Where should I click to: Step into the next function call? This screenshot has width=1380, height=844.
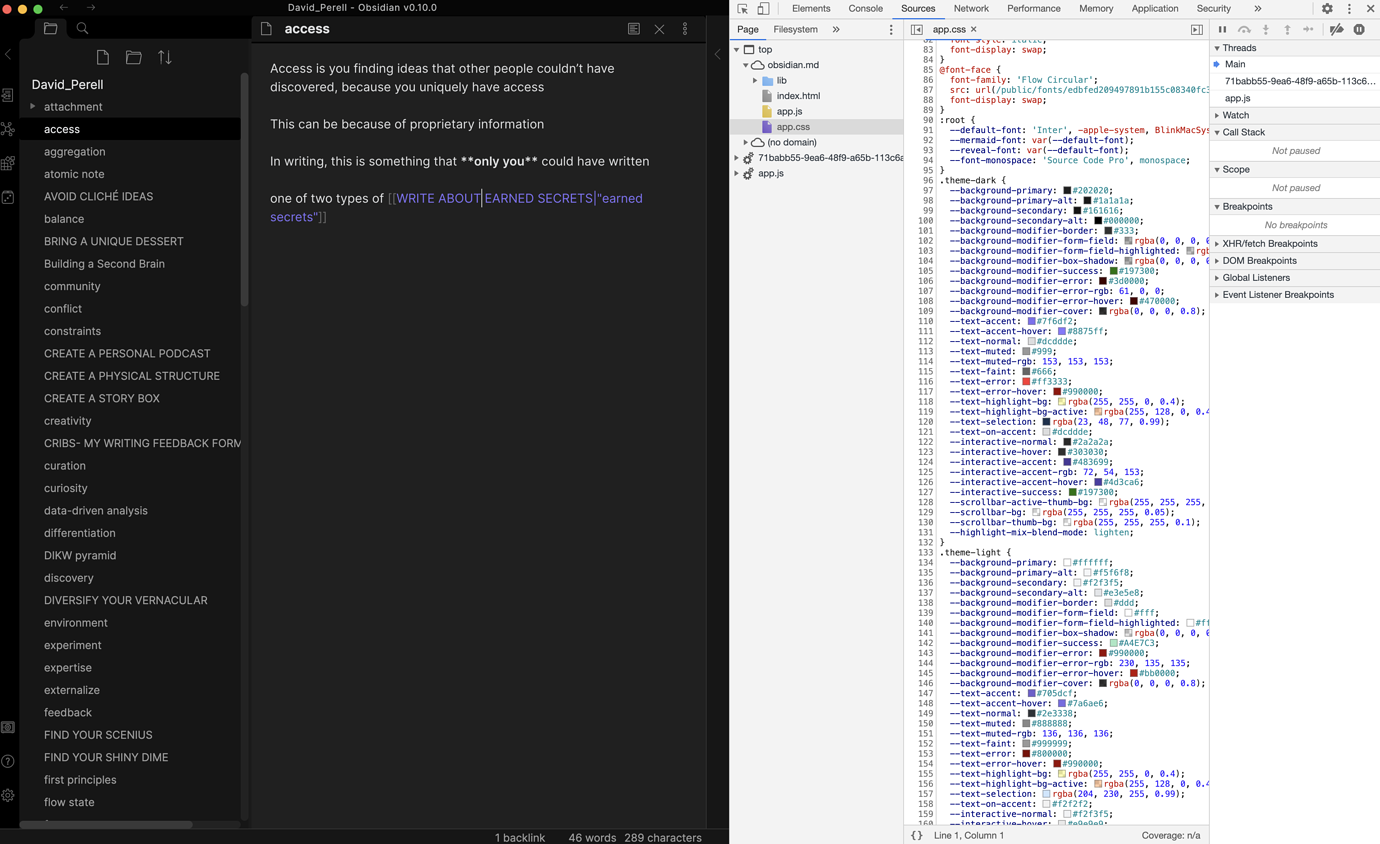tap(1265, 29)
